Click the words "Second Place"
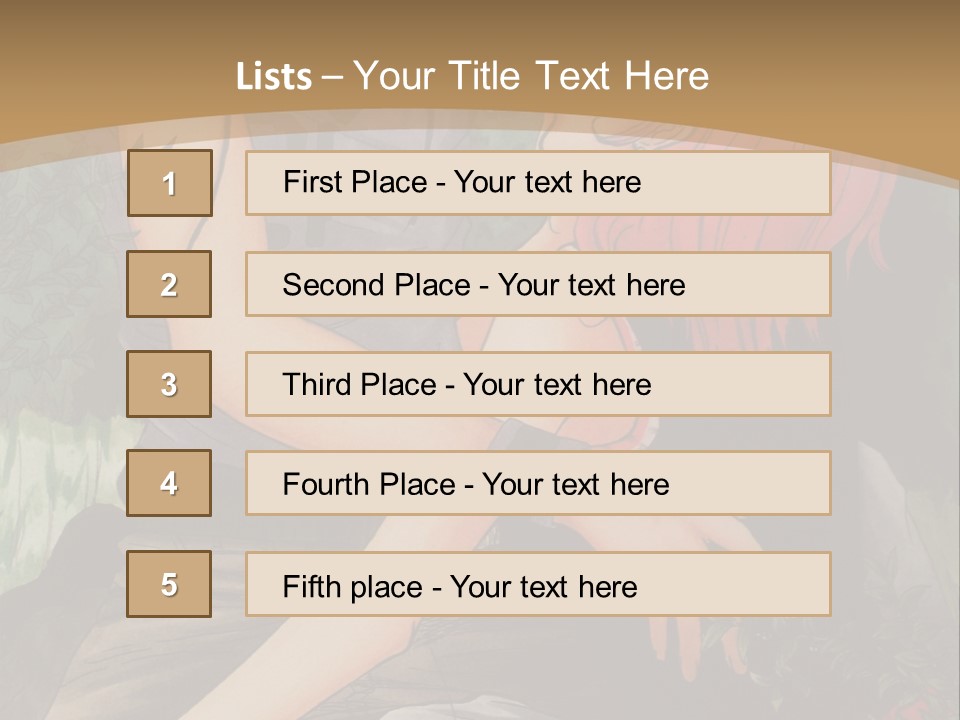Viewport: 960px width, 720px height. 376,285
